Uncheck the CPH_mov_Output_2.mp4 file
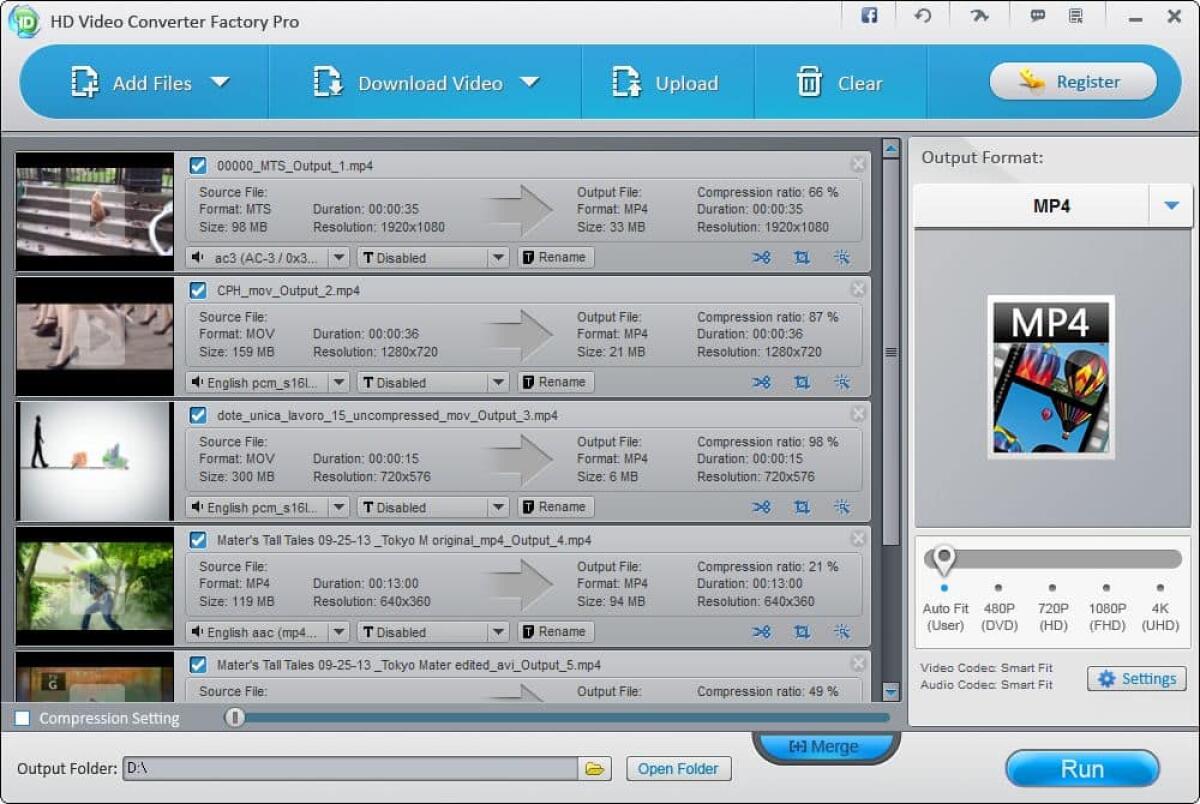1200x804 pixels. coord(198,290)
